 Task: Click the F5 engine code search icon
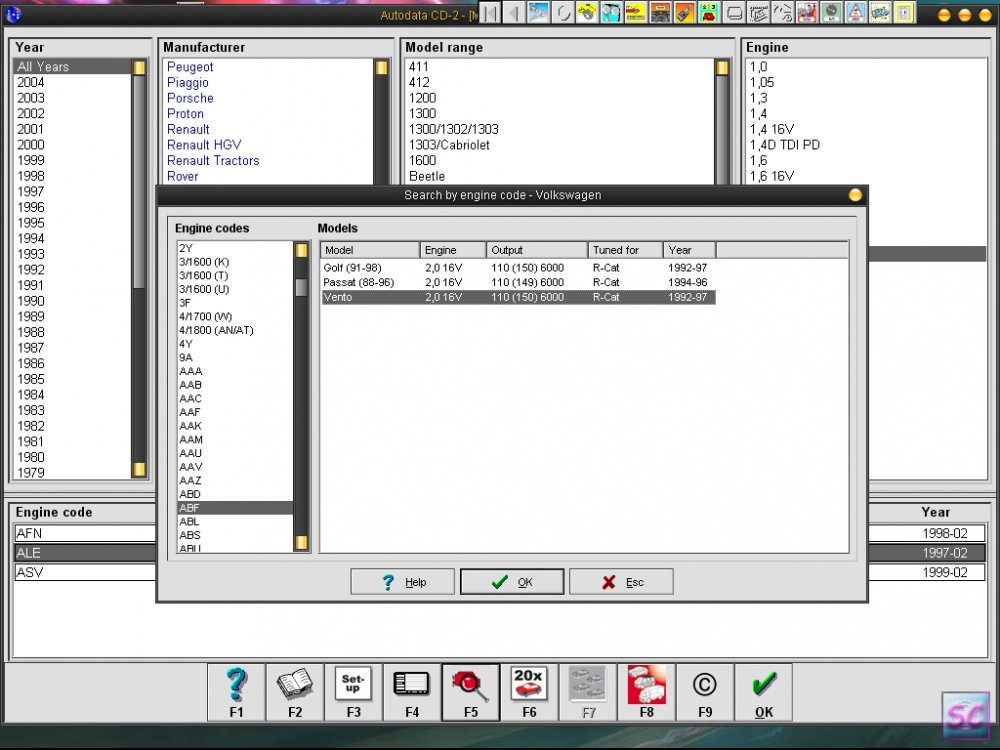click(x=471, y=692)
